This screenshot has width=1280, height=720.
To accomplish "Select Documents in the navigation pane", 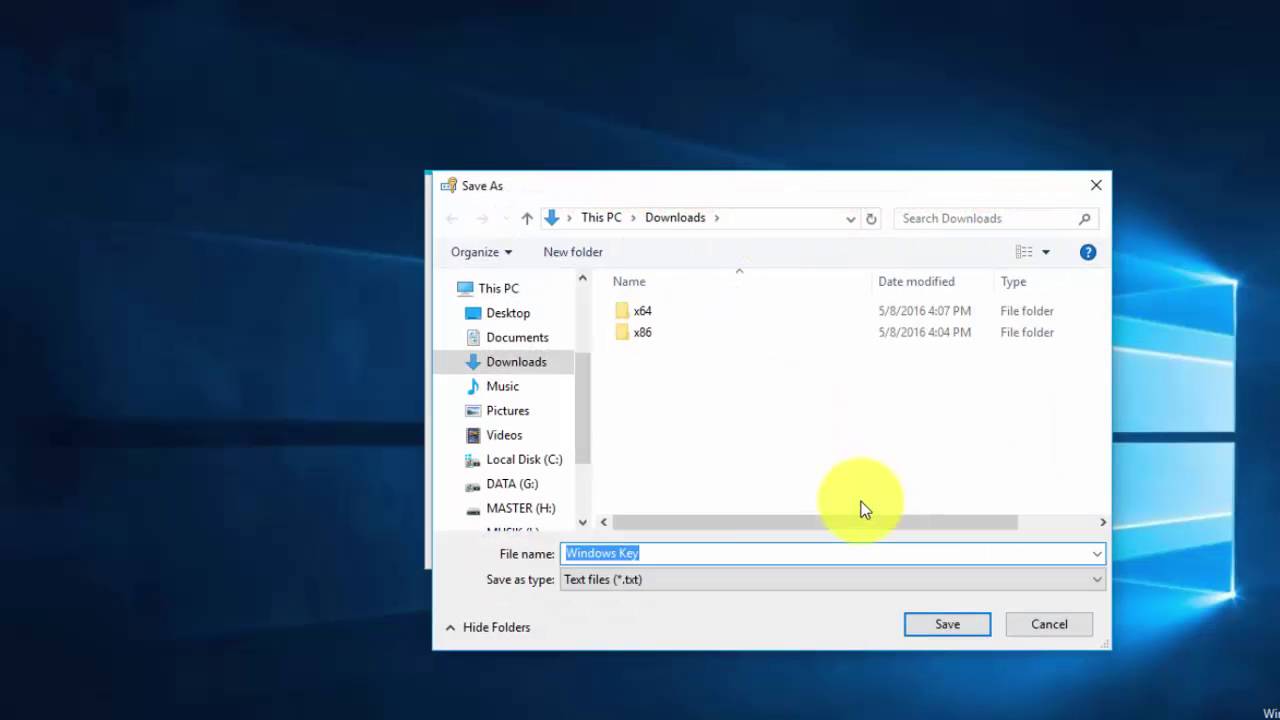I will 517,337.
